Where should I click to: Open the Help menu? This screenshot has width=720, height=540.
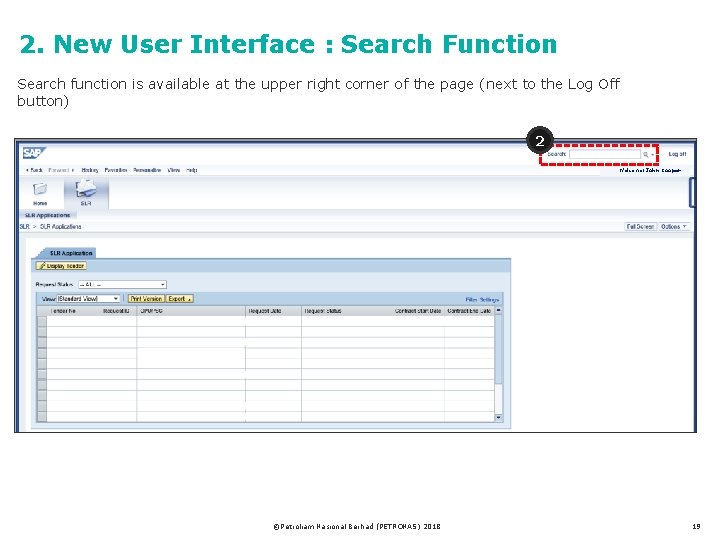(191, 170)
